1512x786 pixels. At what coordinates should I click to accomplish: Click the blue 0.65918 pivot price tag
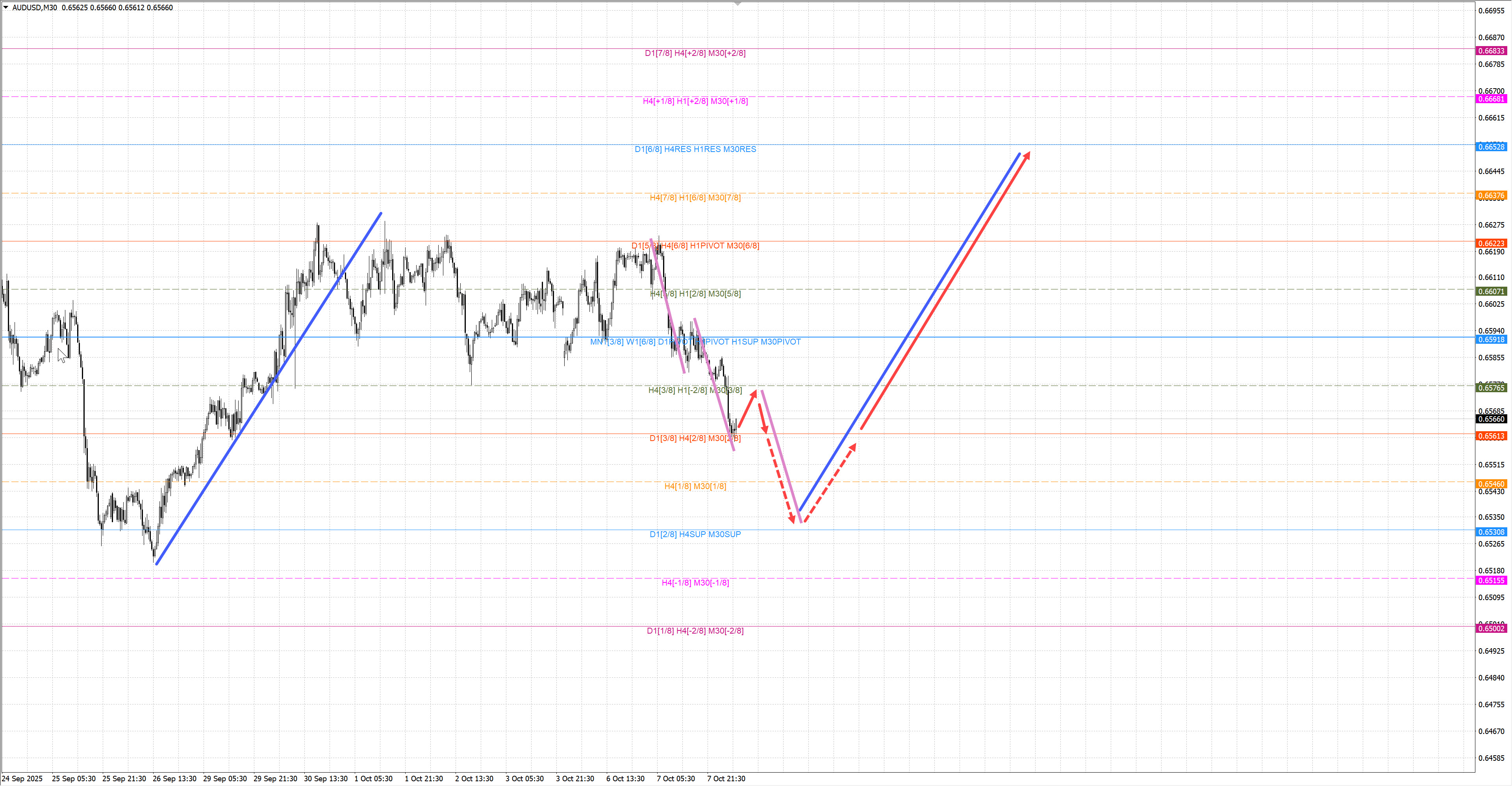tap(1491, 339)
